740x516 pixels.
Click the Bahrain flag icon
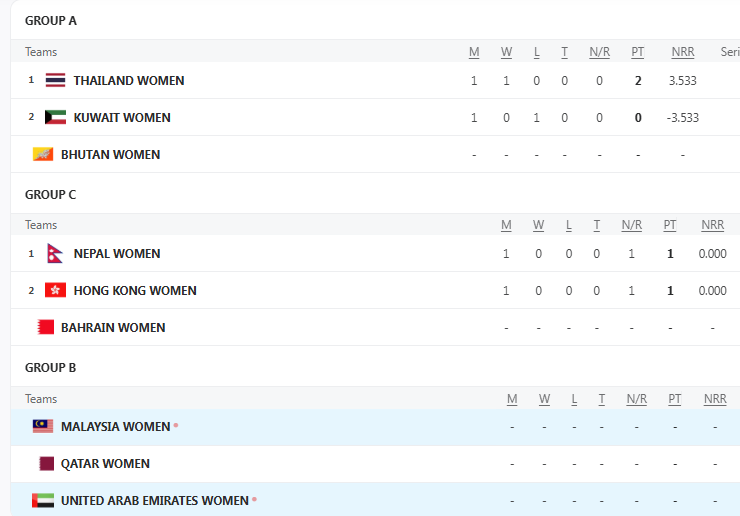[45, 327]
